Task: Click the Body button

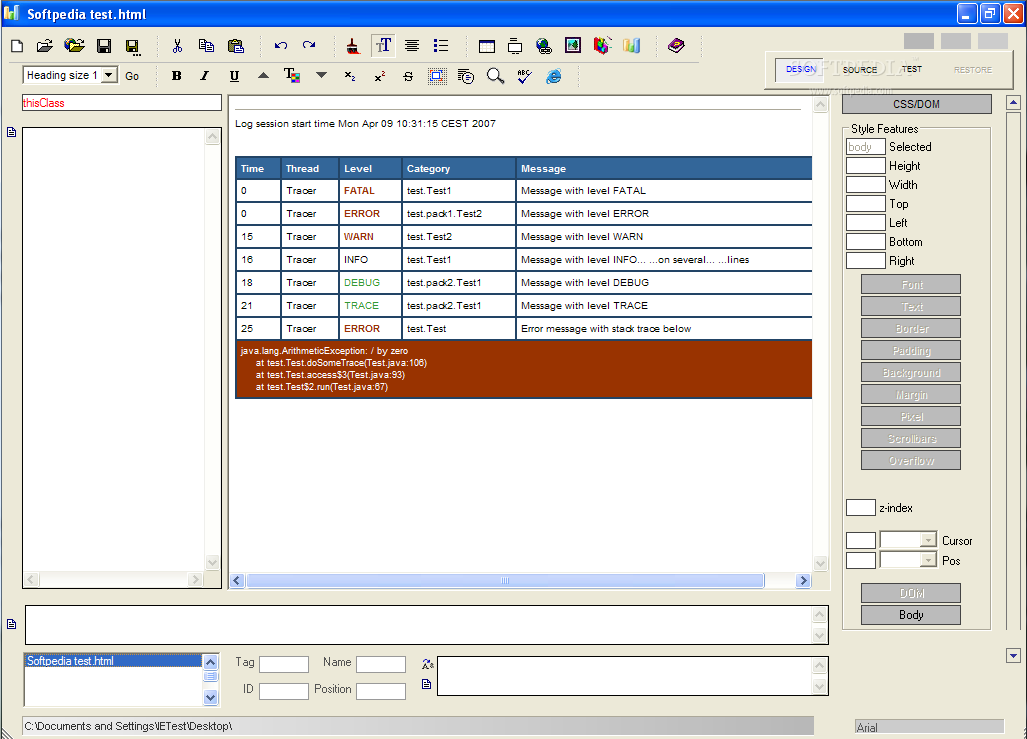Action: point(911,615)
